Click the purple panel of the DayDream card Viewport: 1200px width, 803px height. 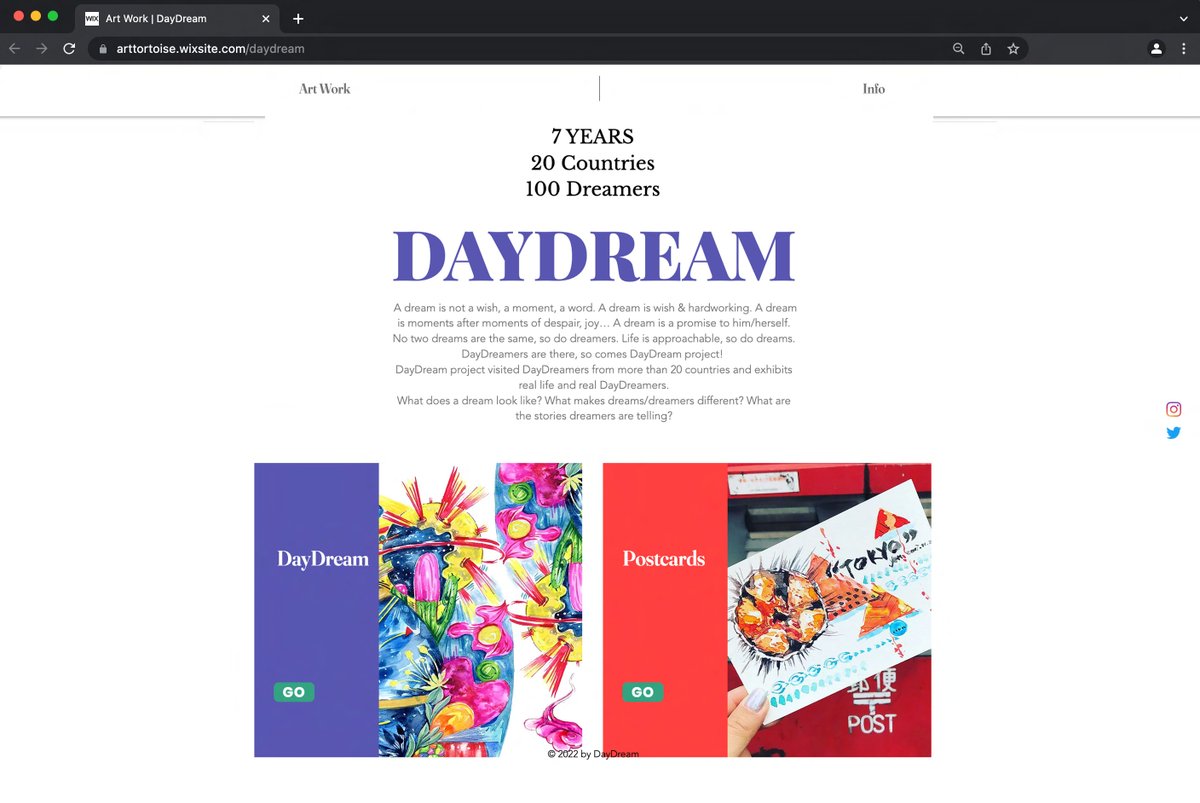(316, 610)
